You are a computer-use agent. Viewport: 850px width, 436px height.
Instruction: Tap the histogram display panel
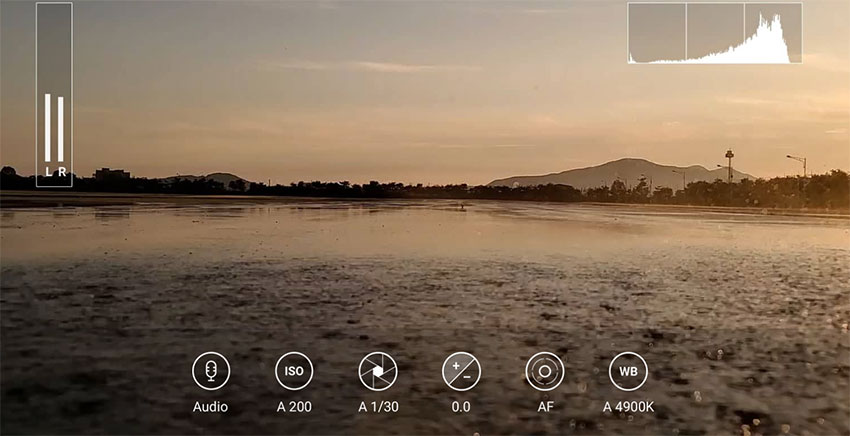coord(715,33)
